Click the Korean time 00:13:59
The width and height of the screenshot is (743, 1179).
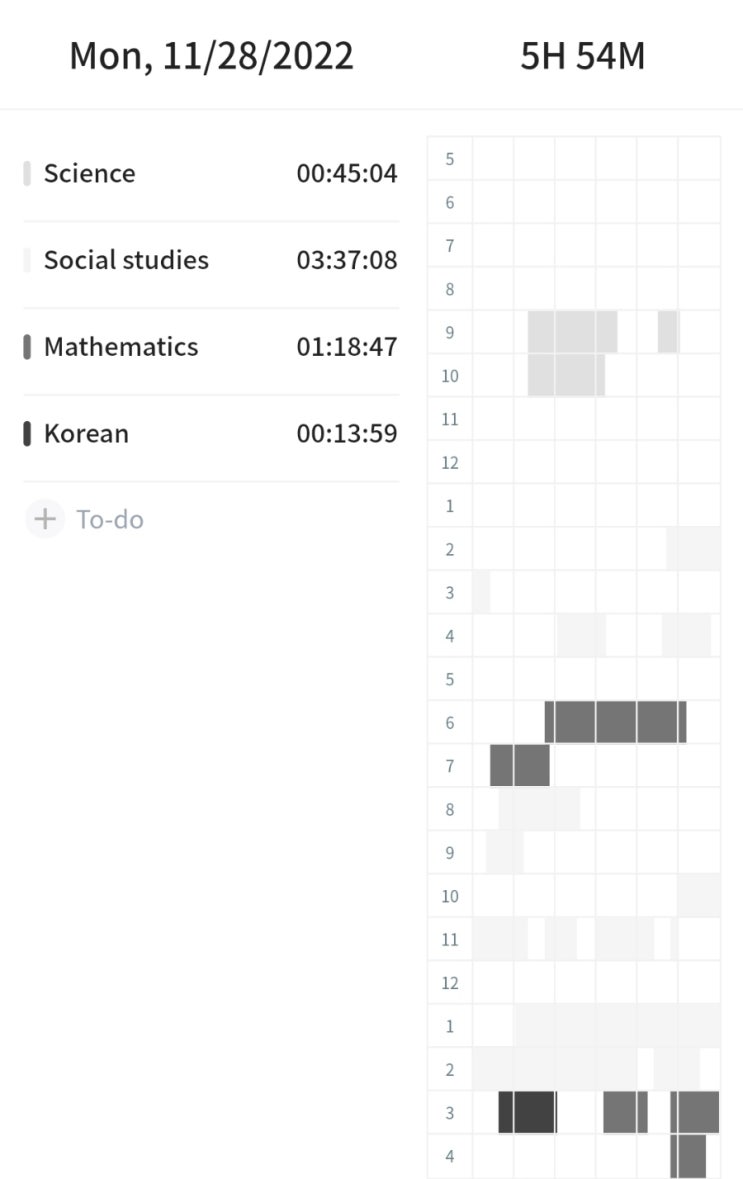[347, 434]
